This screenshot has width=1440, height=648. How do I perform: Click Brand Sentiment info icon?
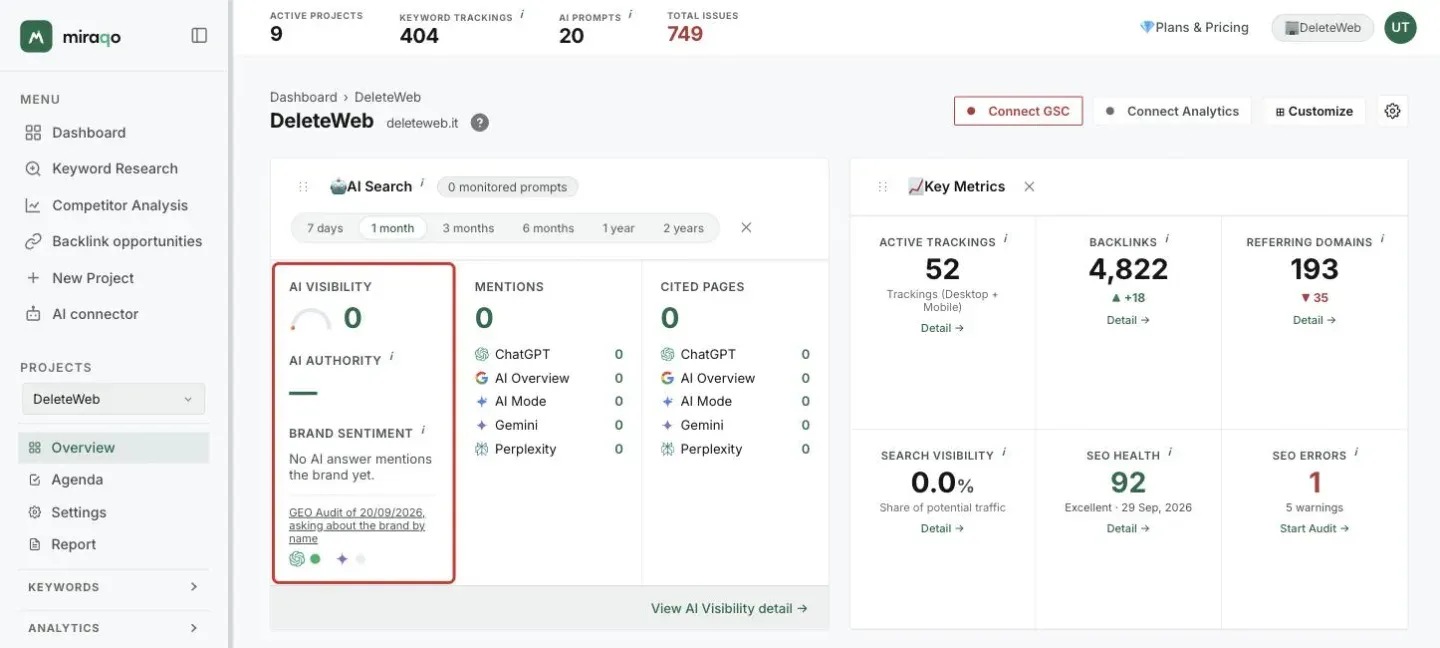423,429
